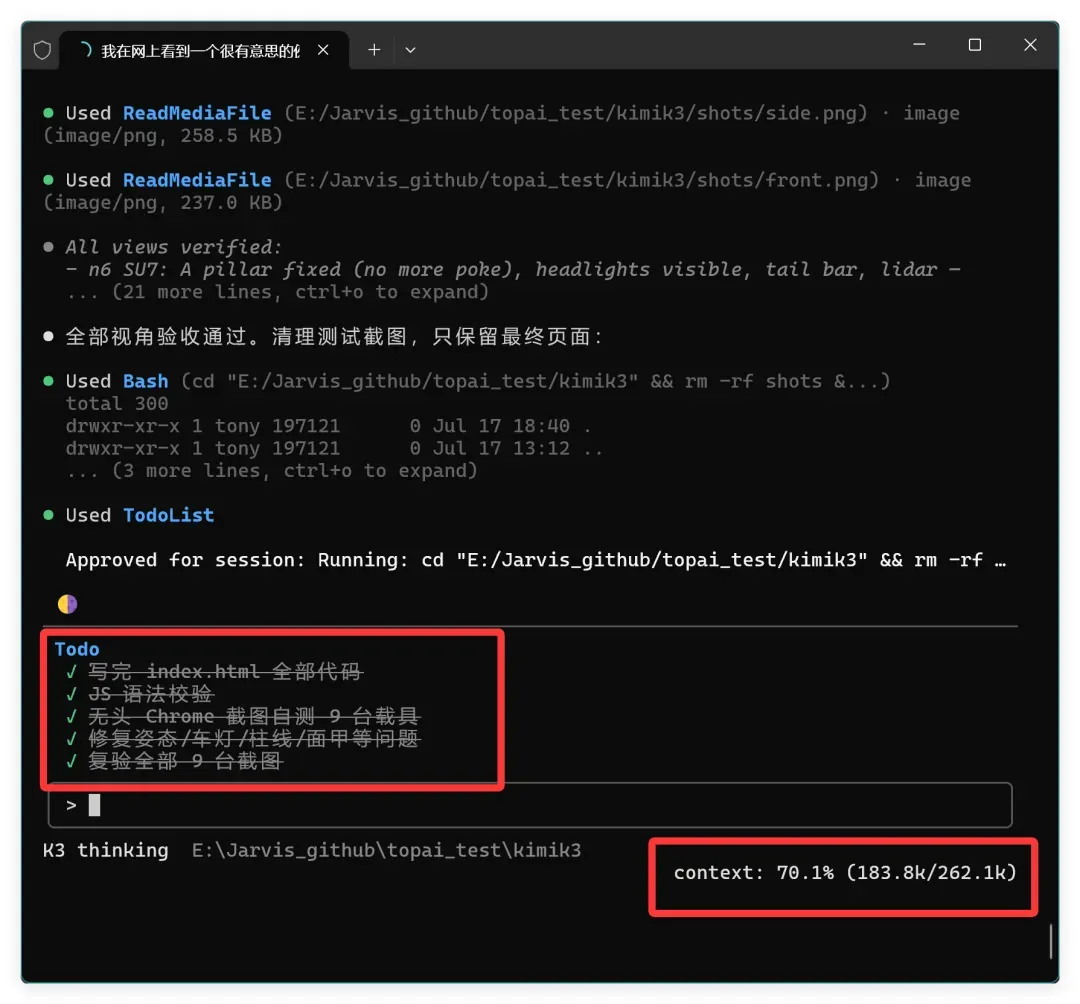
Task: Focus the command prompt input box
Action: pyautogui.click(x=530, y=805)
